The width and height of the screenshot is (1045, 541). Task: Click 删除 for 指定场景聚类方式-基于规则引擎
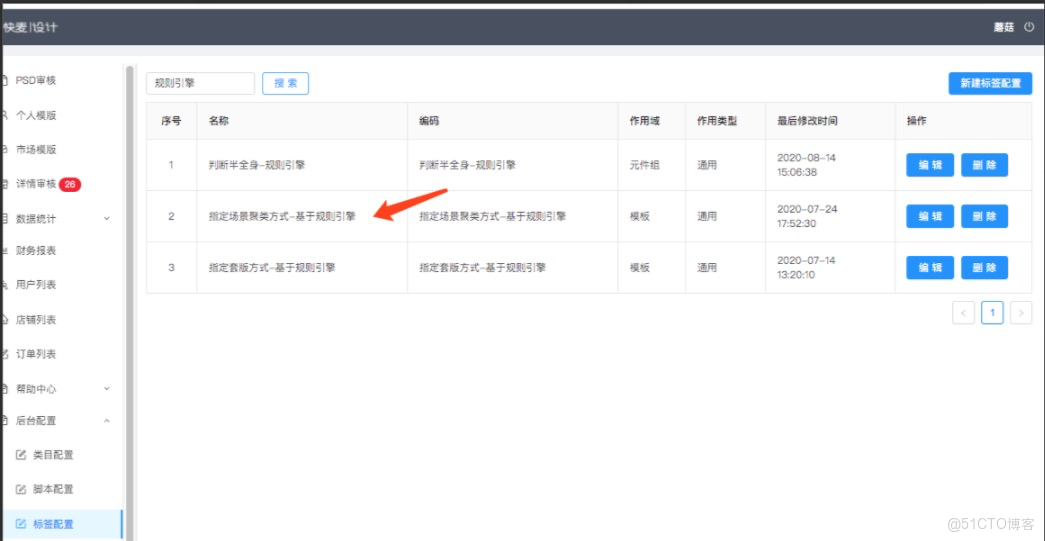point(984,217)
